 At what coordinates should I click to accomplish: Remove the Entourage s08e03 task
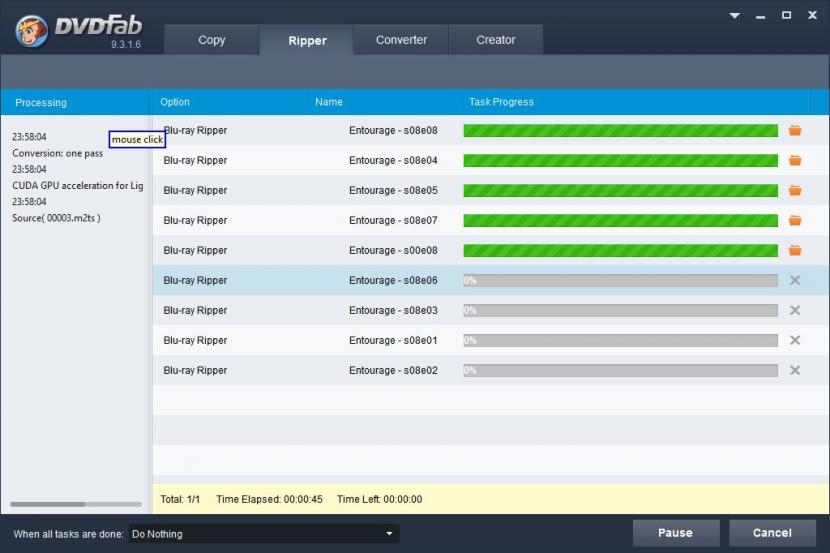pos(795,310)
